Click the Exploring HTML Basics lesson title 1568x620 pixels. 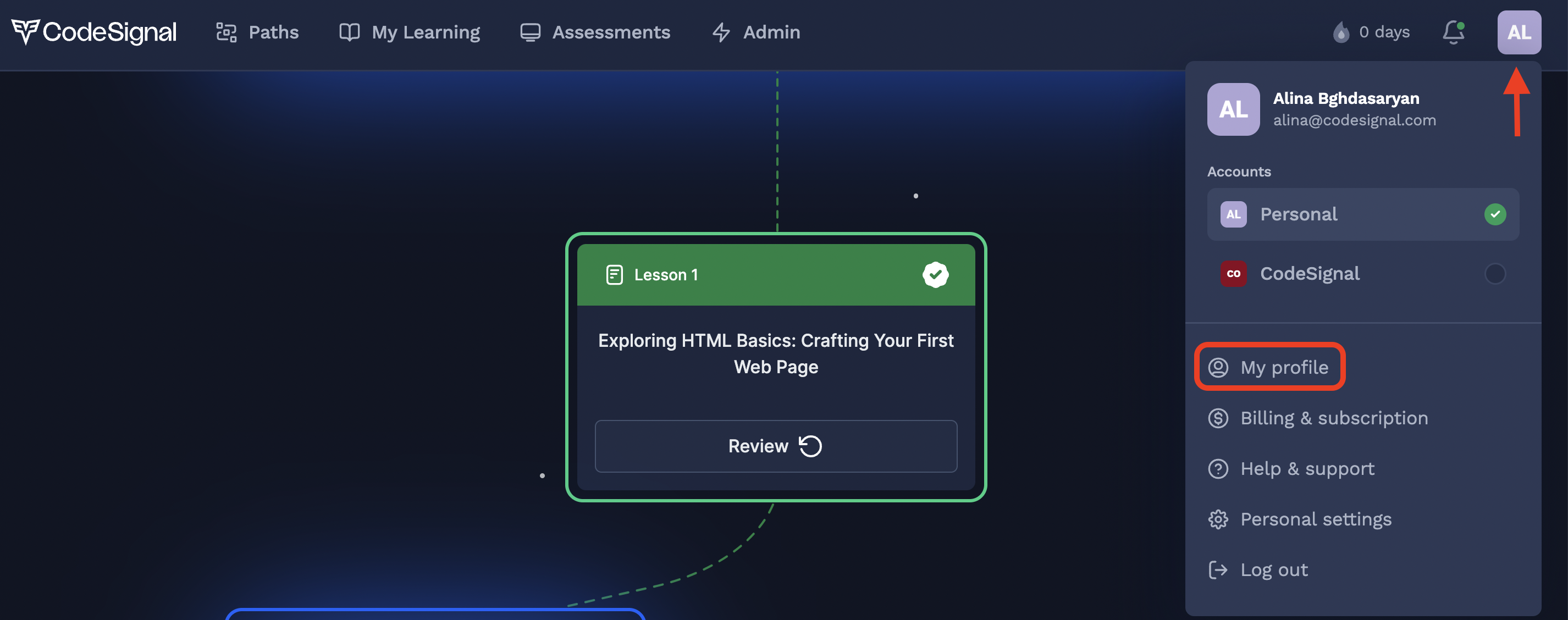pyautogui.click(x=775, y=353)
